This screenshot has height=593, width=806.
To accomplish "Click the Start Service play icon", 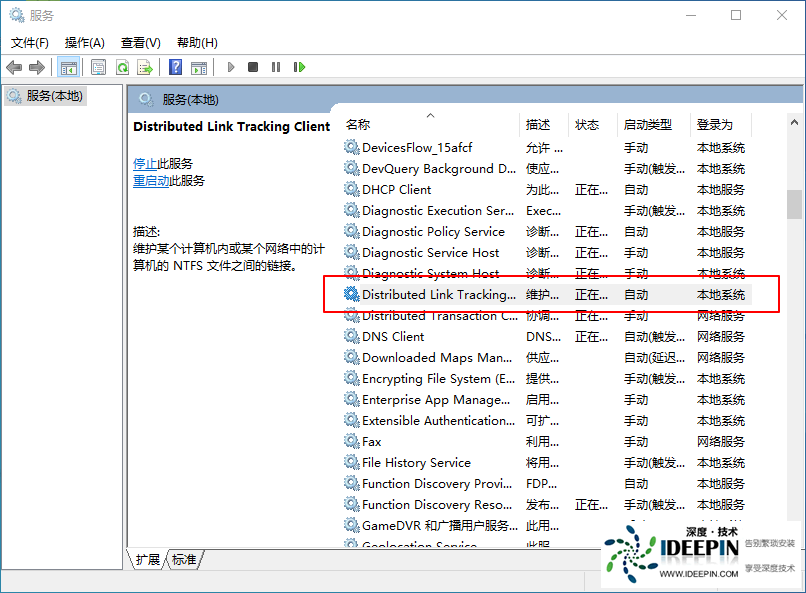I will (231, 67).
